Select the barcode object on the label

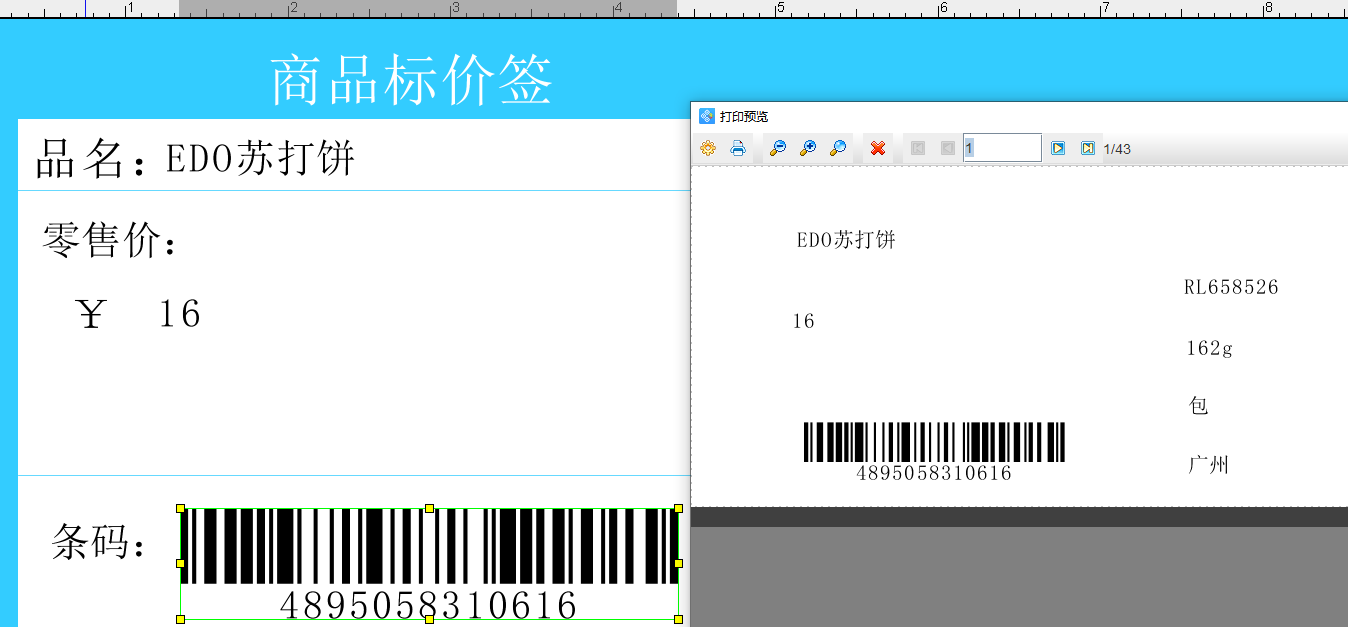(429, 547)
